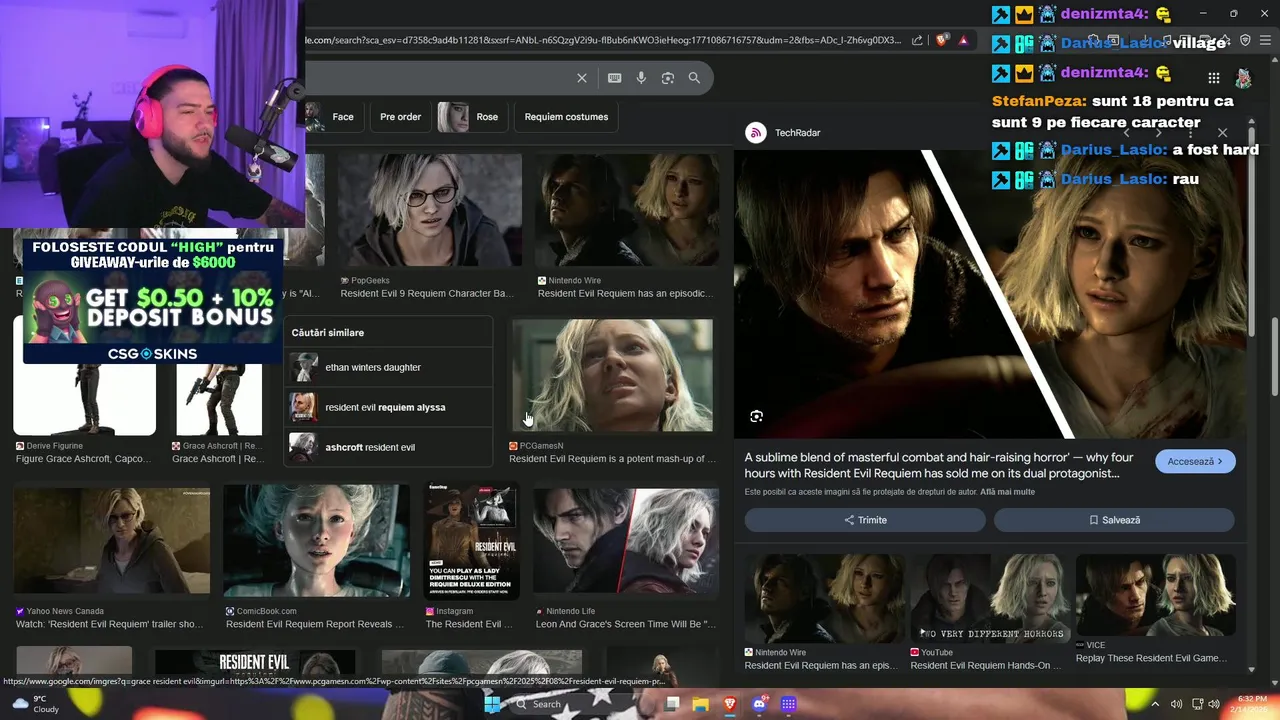
Task: Open Brave browser from the taskbar
Action: [x=730, y=704]
